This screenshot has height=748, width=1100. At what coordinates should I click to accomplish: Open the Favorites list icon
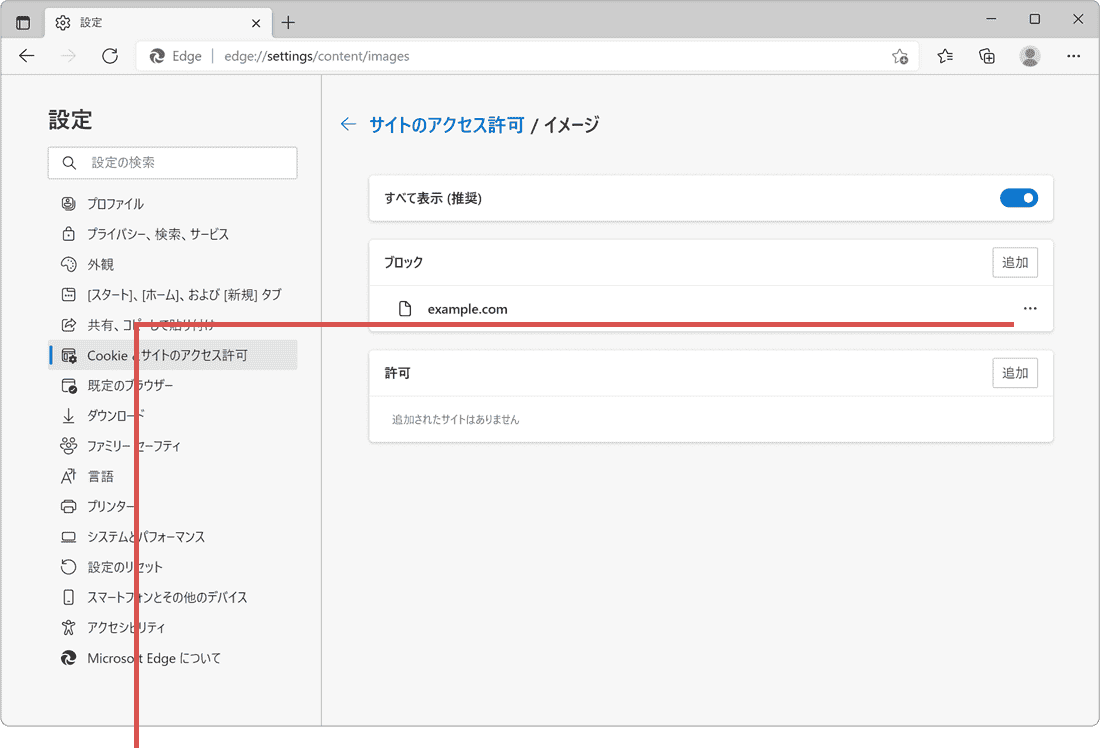click(945, 56)
